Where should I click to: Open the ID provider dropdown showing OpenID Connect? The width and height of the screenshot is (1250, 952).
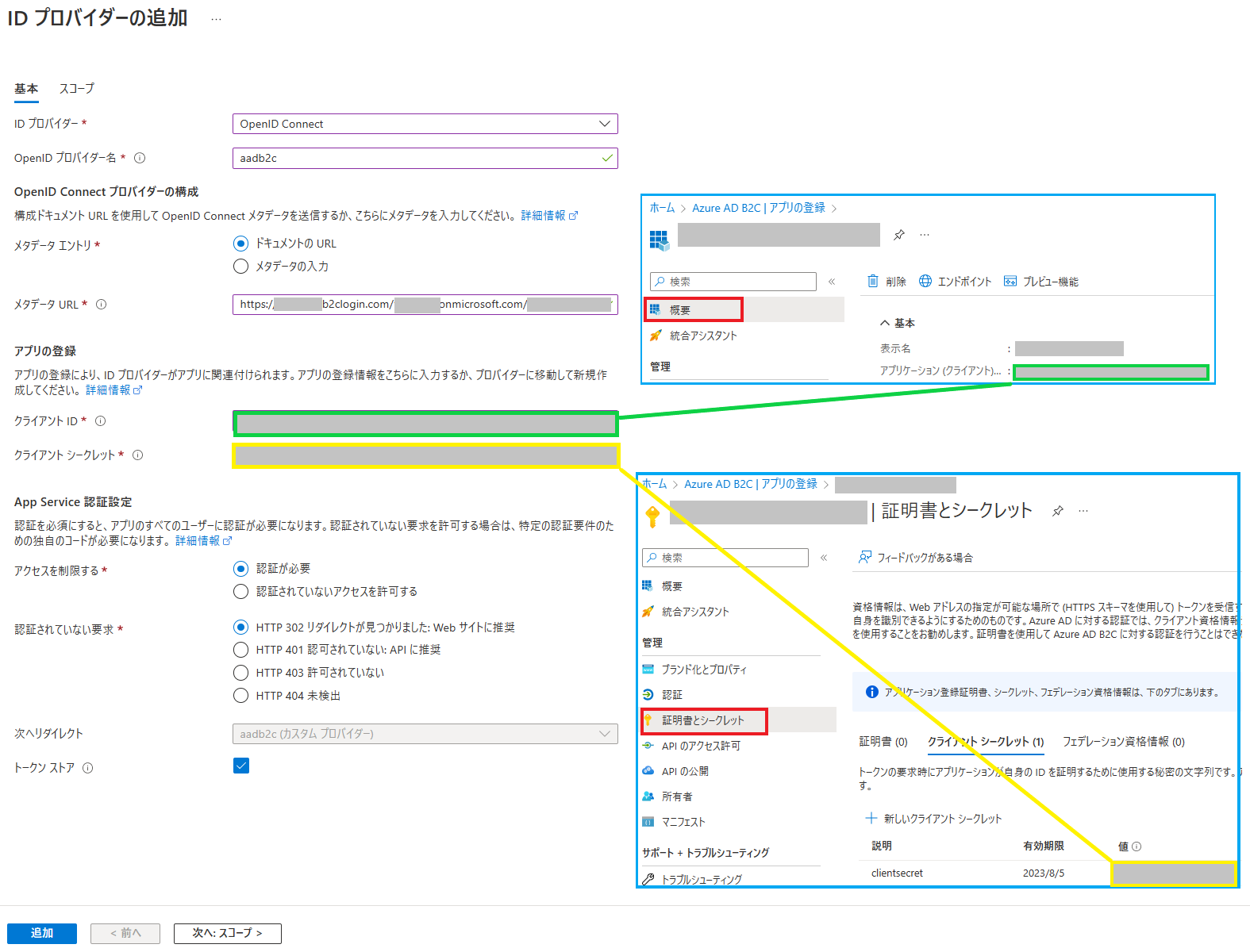(425, 124)
